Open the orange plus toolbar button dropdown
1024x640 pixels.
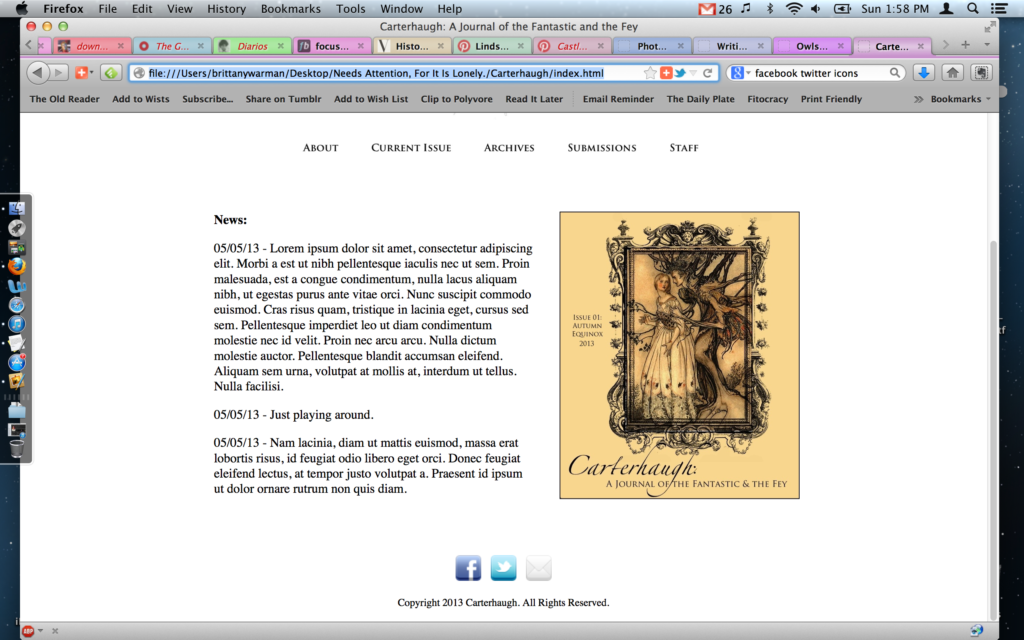(91, 72)
